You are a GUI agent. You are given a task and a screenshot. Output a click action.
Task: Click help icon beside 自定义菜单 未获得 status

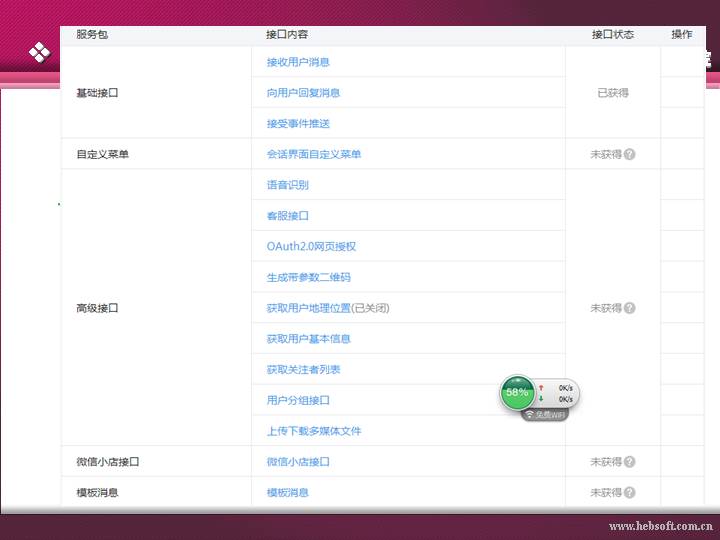click(629, 155)
